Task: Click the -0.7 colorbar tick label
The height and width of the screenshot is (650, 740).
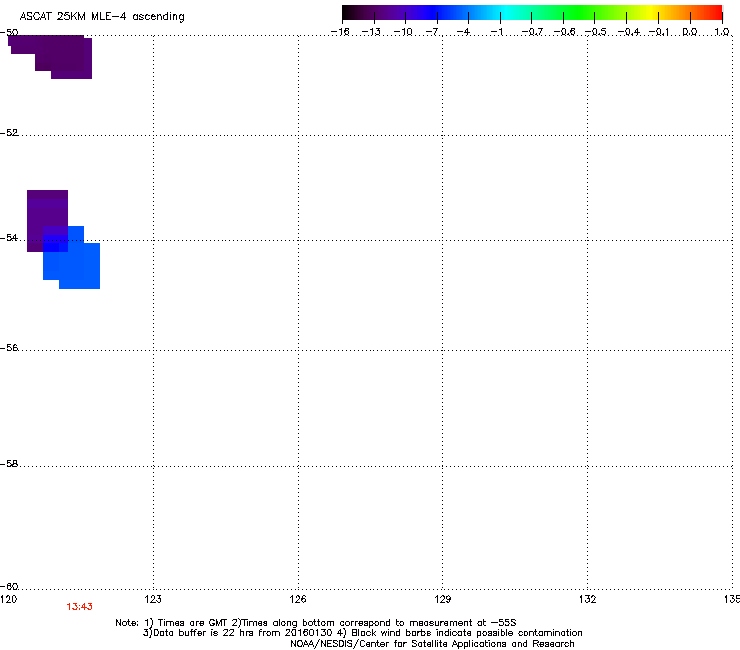Action: [x=532, y=32]
